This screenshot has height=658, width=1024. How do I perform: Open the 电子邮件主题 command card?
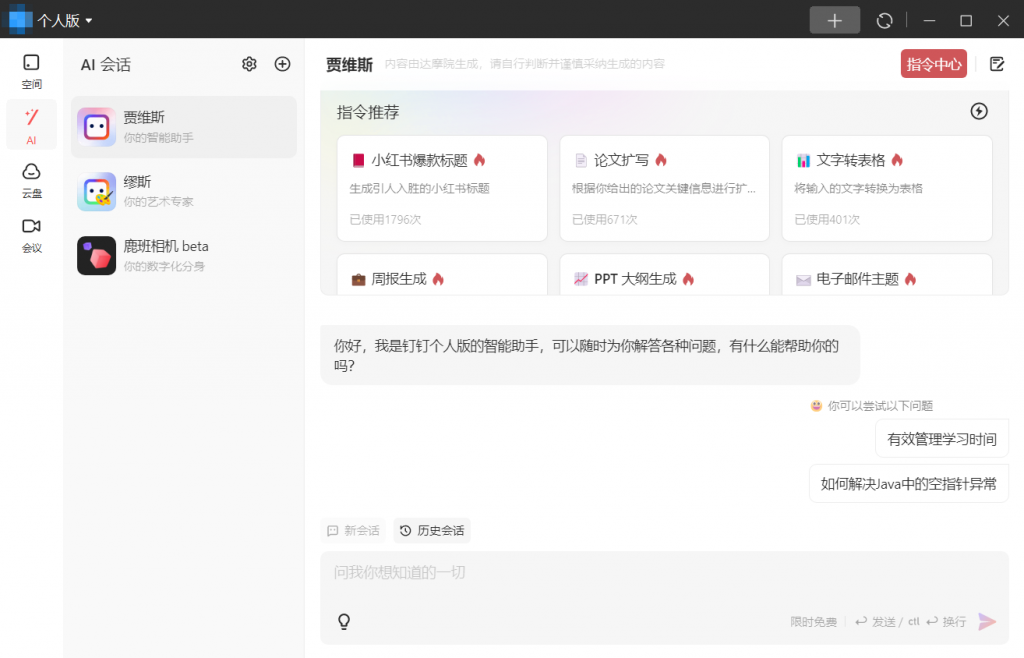(887, 275)
